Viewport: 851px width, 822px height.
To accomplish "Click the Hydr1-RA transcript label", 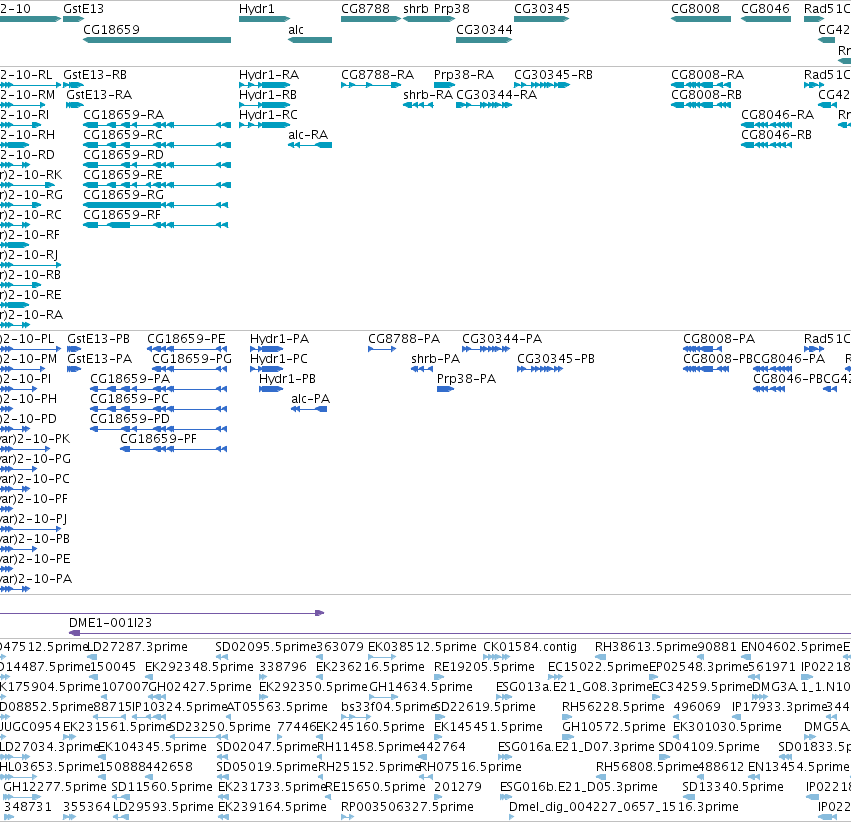I will click(x=269, y=74).
